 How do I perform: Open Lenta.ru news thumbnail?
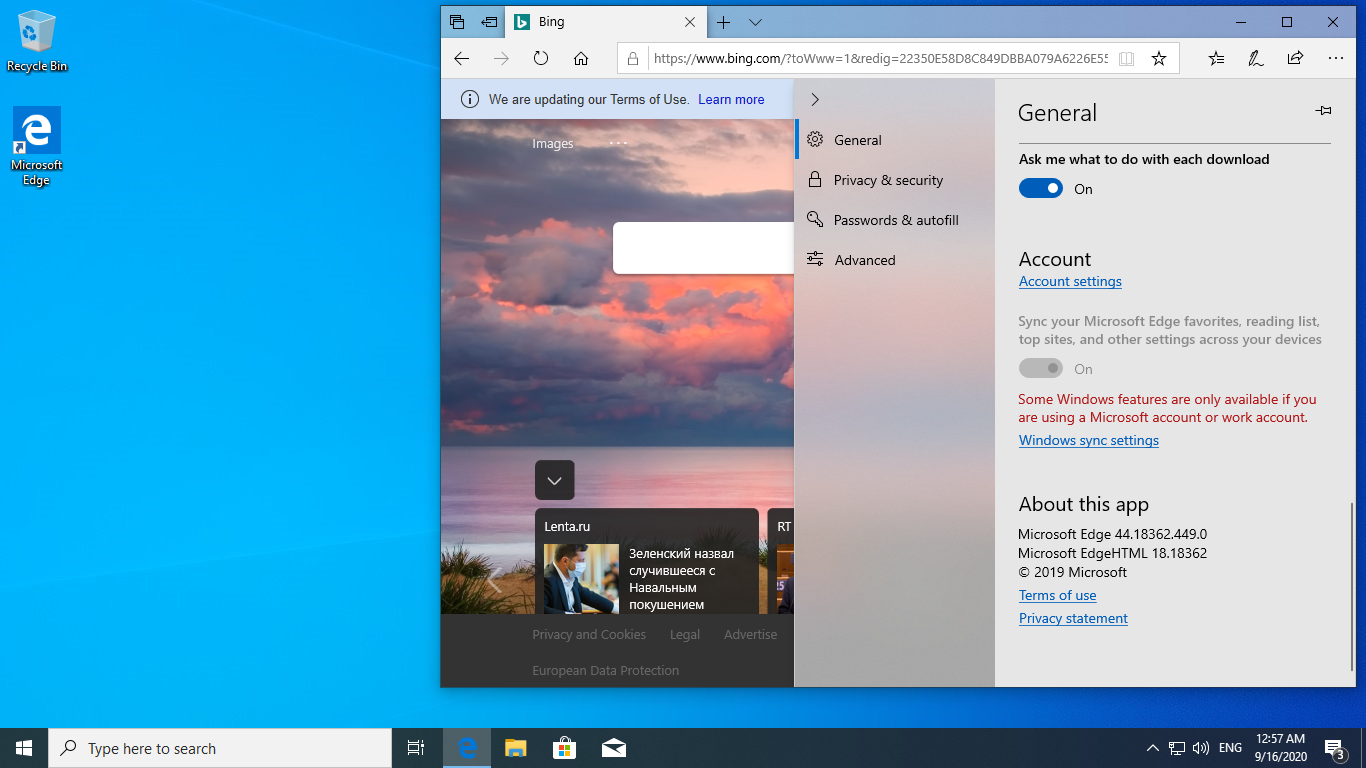point(581,578)
